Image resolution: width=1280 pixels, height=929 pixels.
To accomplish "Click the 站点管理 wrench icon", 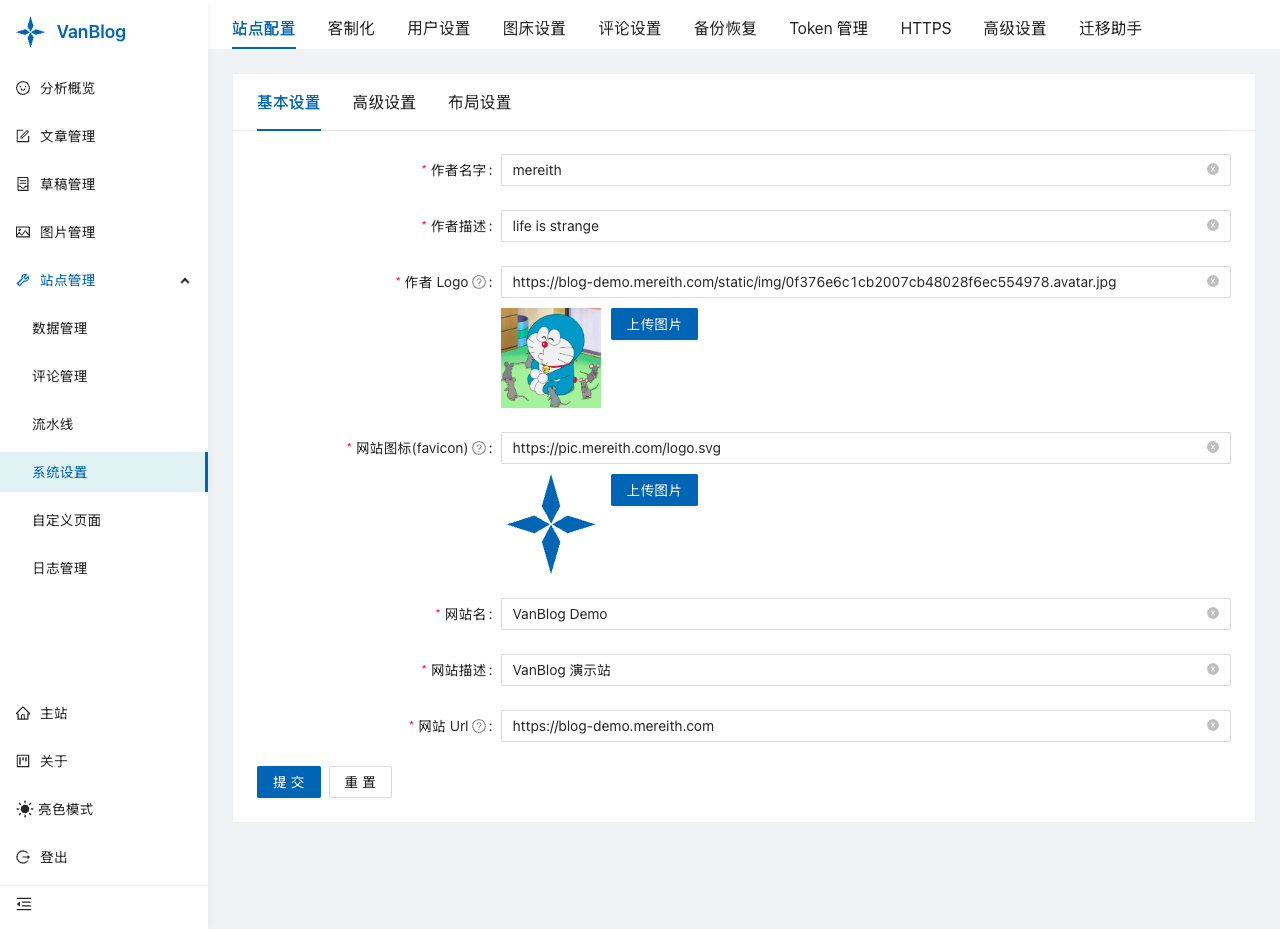I will (x=23, y=280).
